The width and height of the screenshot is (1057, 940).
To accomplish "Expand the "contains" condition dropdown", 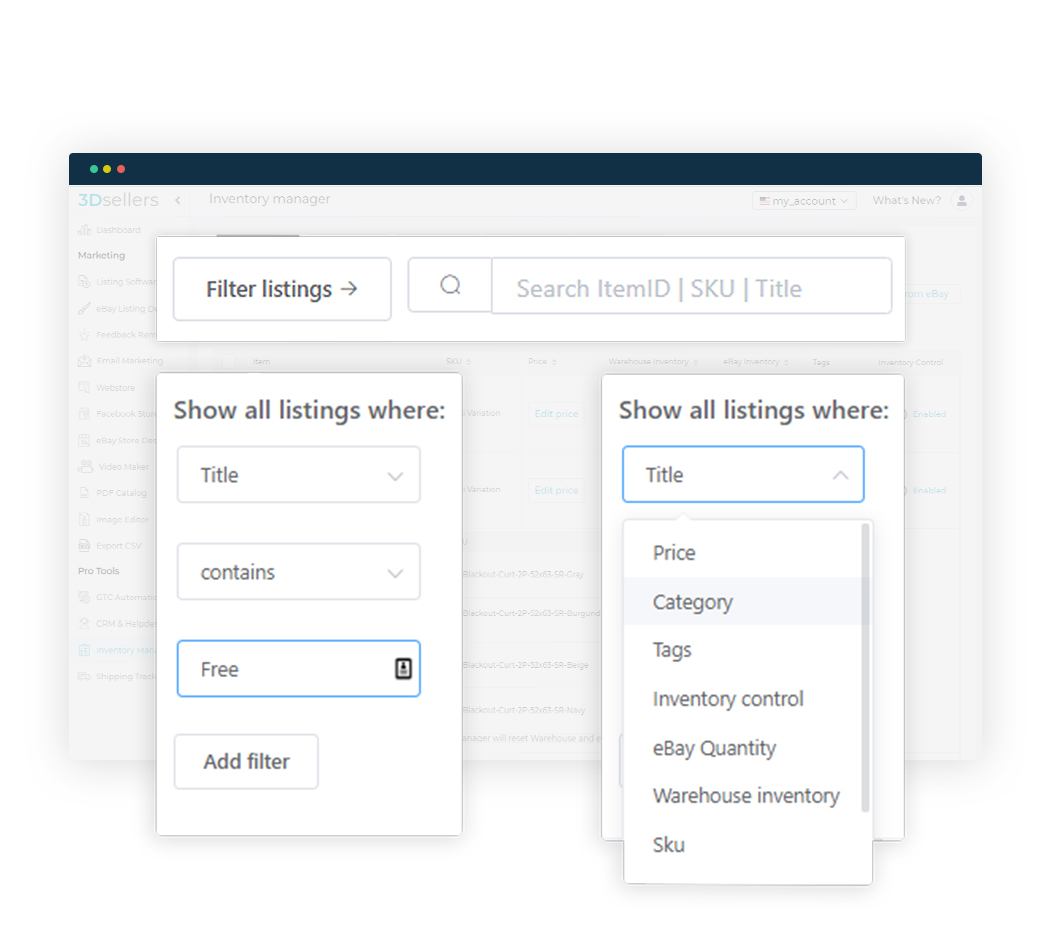I will click(x=298, y=571).
